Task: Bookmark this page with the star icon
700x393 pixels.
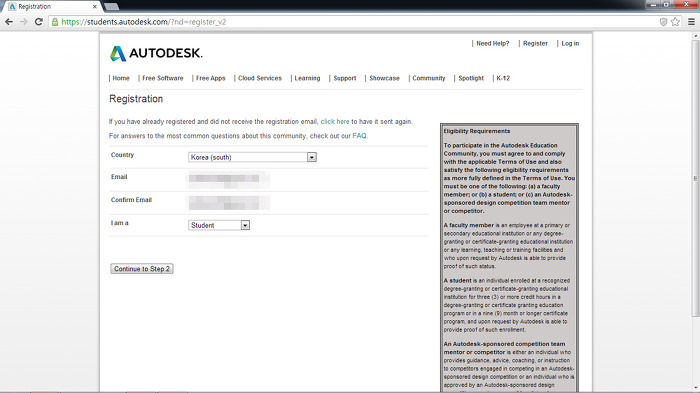Action: pos(675,22)
